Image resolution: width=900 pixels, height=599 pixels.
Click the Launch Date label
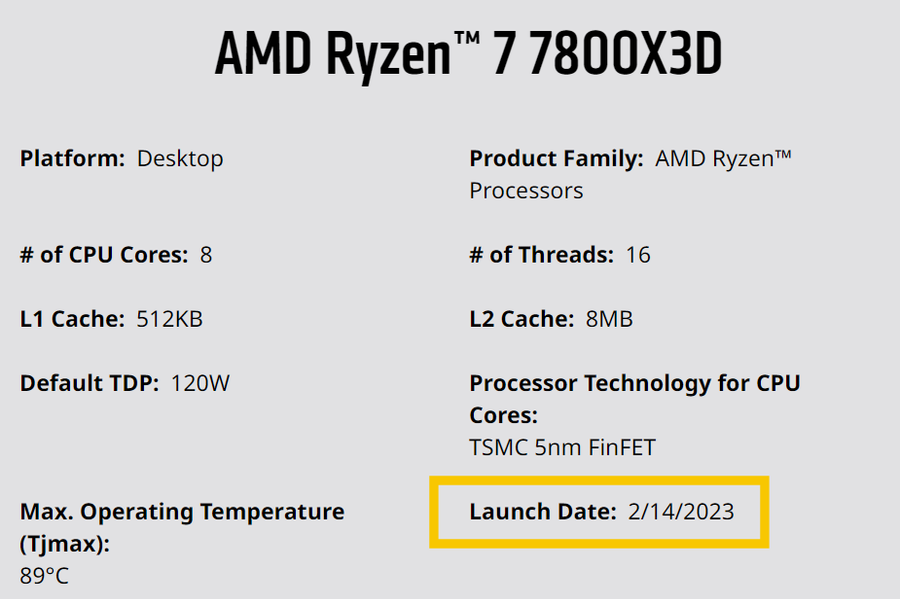point(543,512)
